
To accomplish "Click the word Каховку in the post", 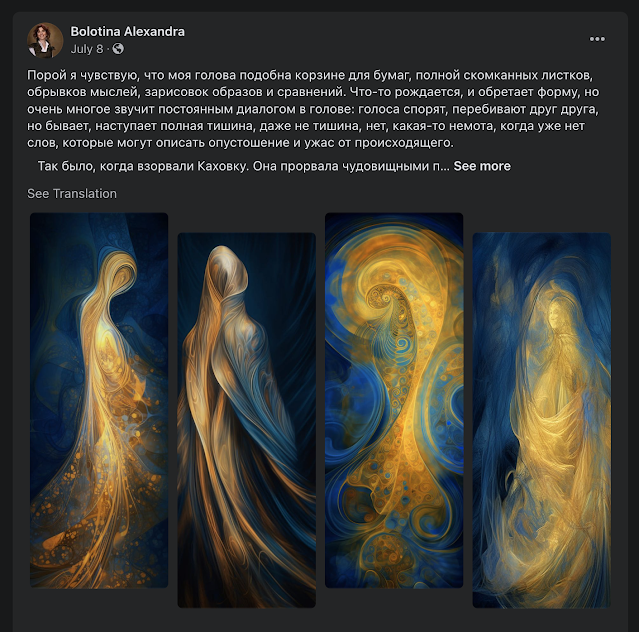I will (223, 166).
